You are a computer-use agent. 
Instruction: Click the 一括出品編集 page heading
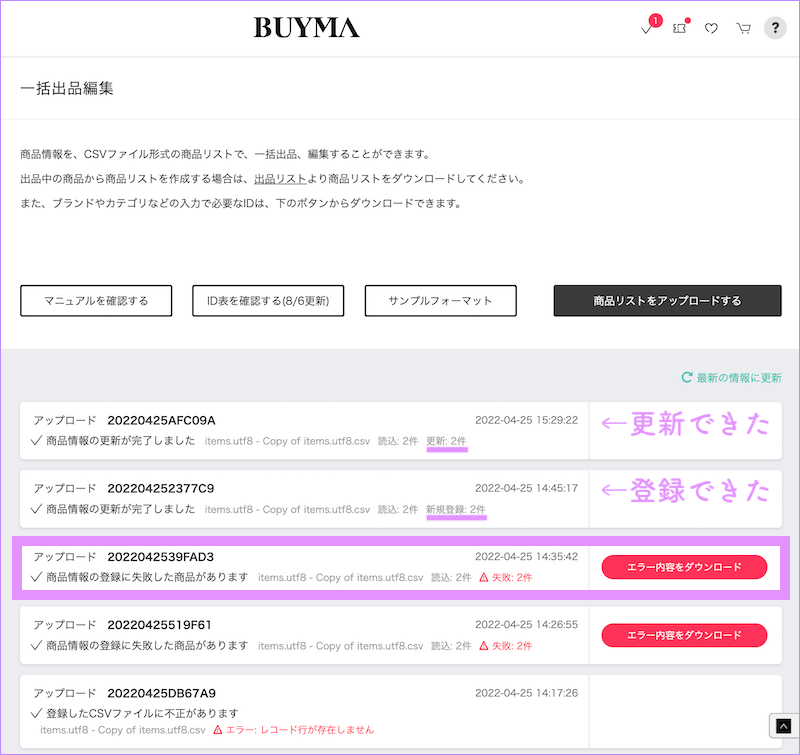coord(67,89)
